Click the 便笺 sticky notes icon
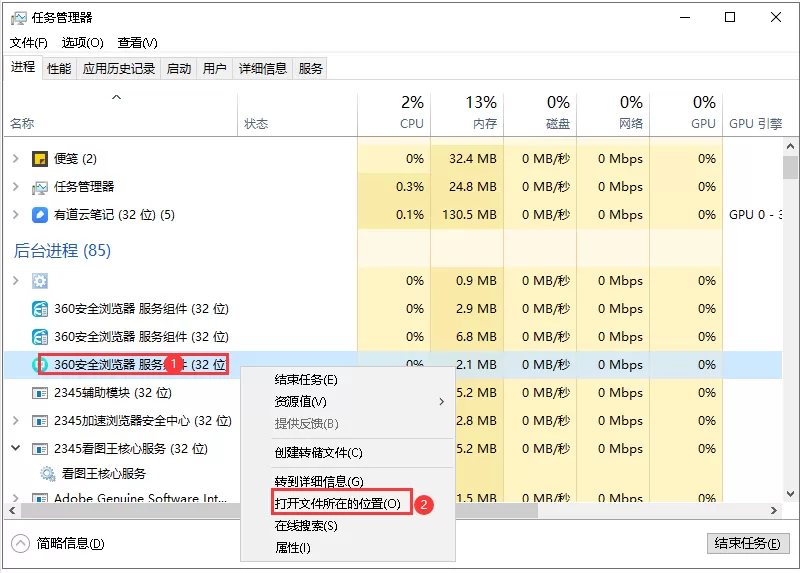 point(40,159)
